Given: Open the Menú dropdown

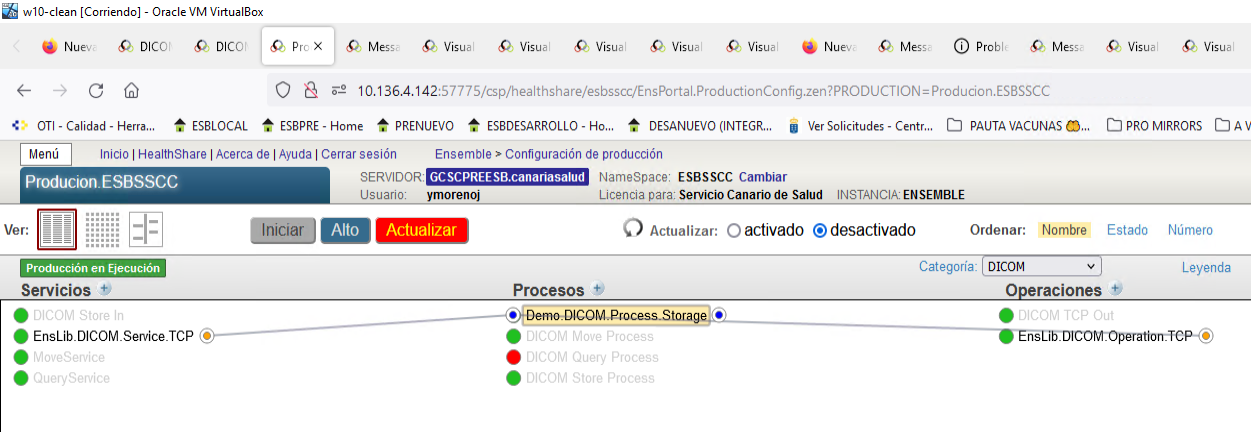Looking at the screenshot, I should [43, 154].
